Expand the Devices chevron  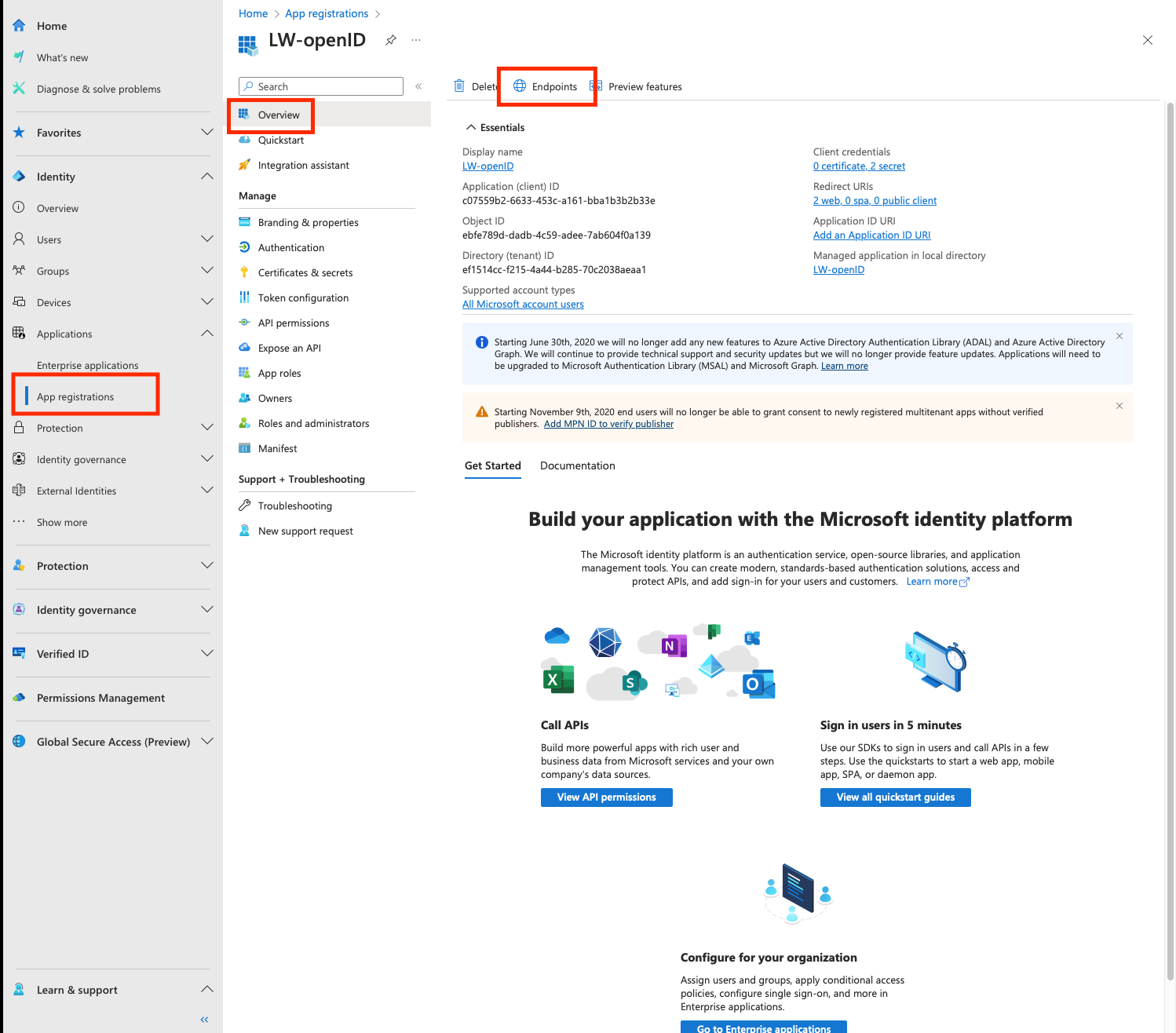(x=207, y=301)
